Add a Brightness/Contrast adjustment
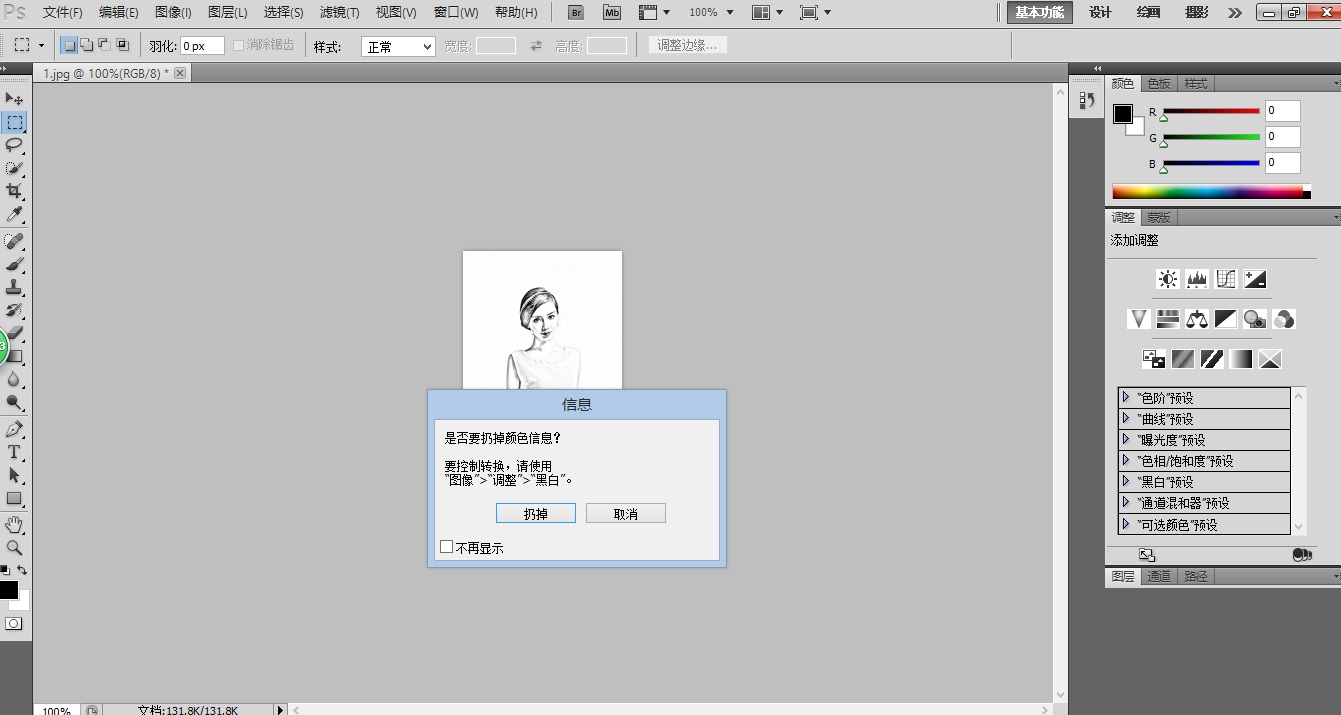1341x715 pixels. [x=1167, y=279]
